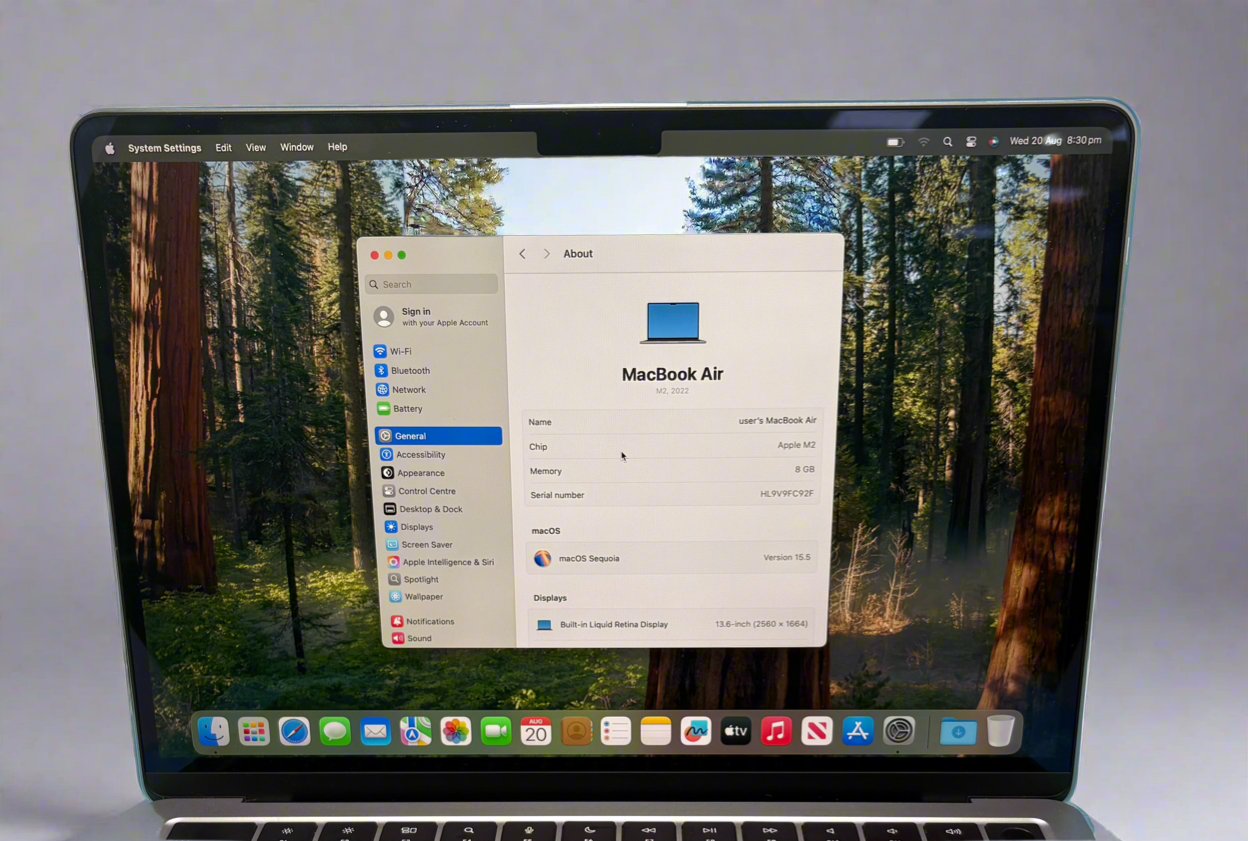This screenshot has width=1248, height=841.
Task: Open the View menu
Action: coord(256,148)
